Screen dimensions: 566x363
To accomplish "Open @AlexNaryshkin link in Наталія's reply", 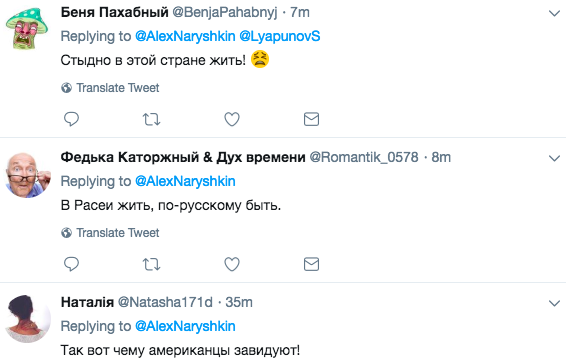I will click(185, 326).
